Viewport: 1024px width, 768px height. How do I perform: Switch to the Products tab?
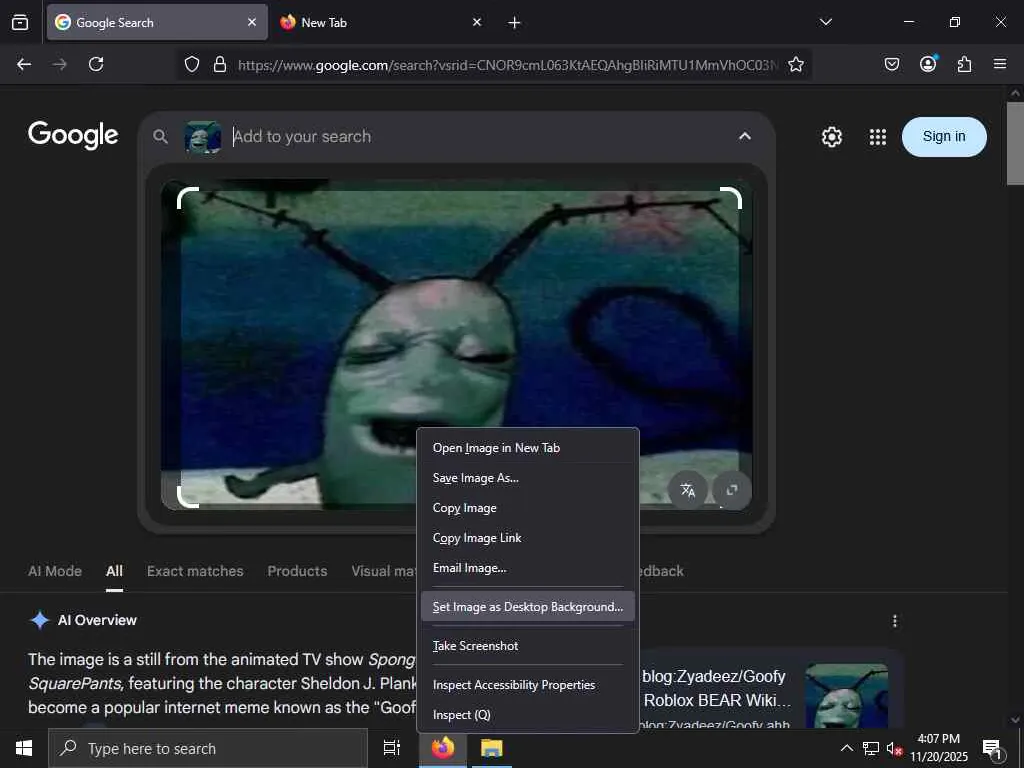pos(297,571)
